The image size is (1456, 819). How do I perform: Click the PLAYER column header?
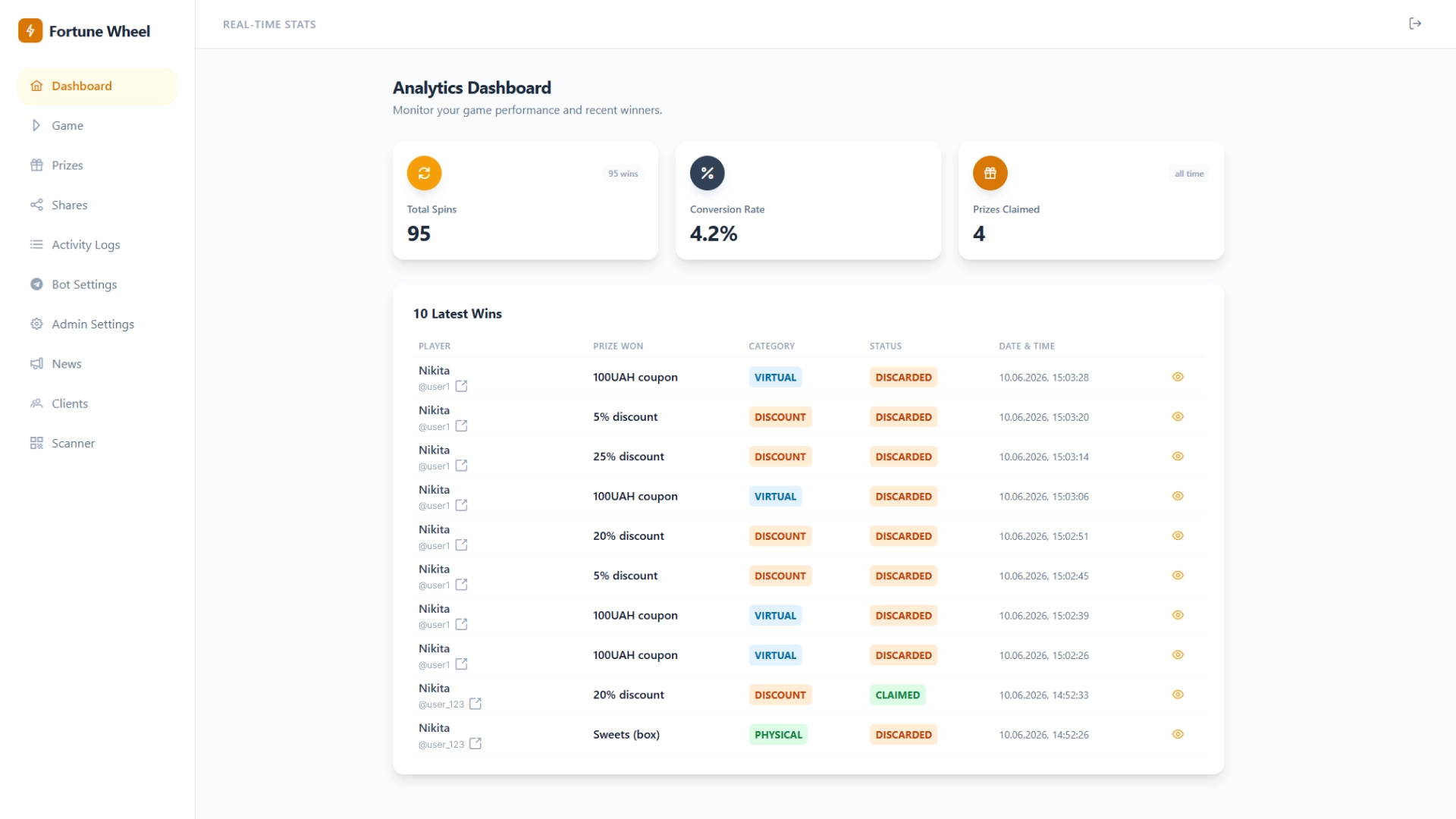pos(434,346)
